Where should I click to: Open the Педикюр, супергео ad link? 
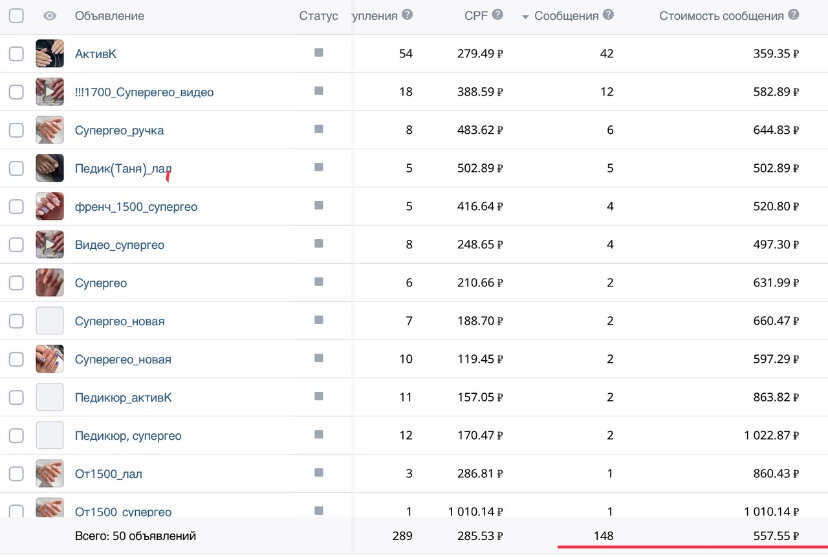click(x=128, y=436)
